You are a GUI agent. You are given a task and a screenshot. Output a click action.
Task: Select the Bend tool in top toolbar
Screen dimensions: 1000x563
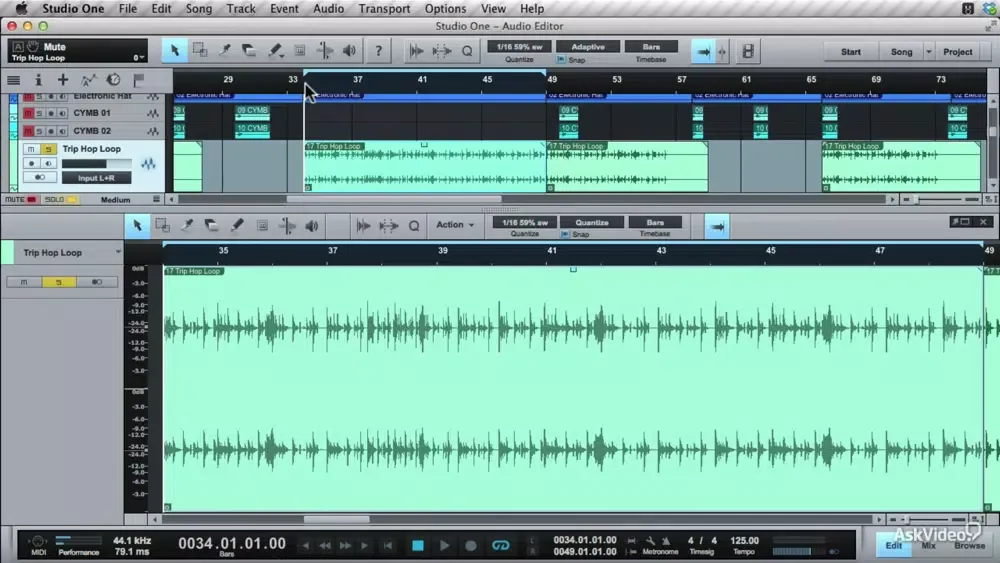(325, 50)
